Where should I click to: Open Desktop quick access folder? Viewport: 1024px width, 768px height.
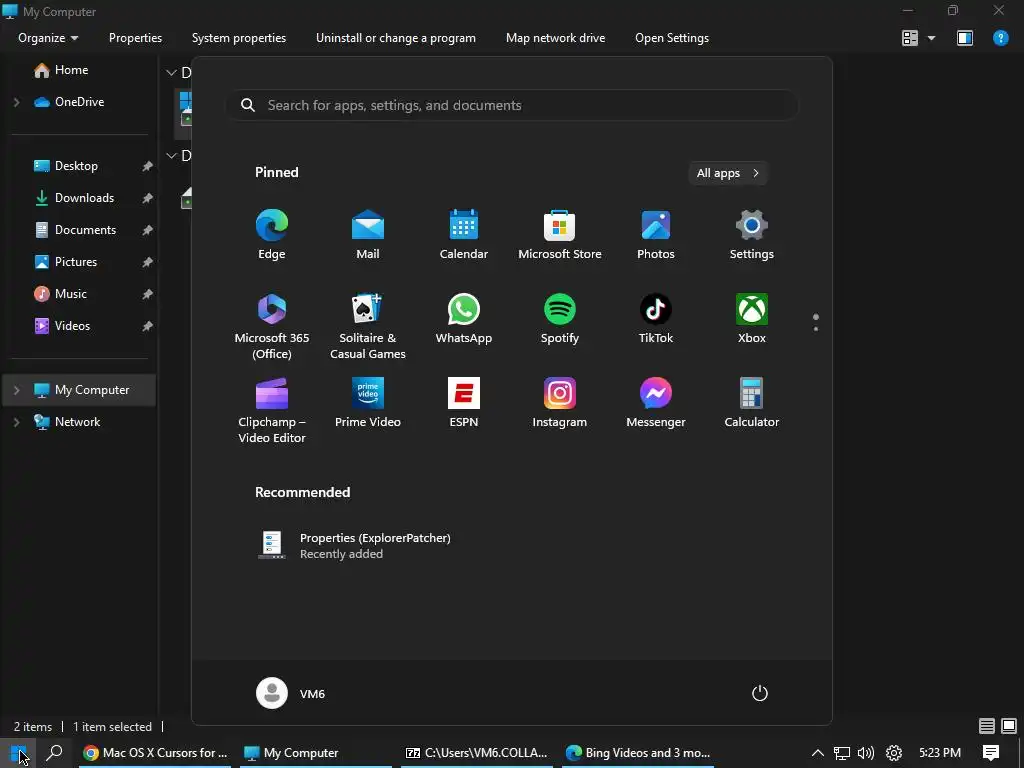click(x=78, y=166)
